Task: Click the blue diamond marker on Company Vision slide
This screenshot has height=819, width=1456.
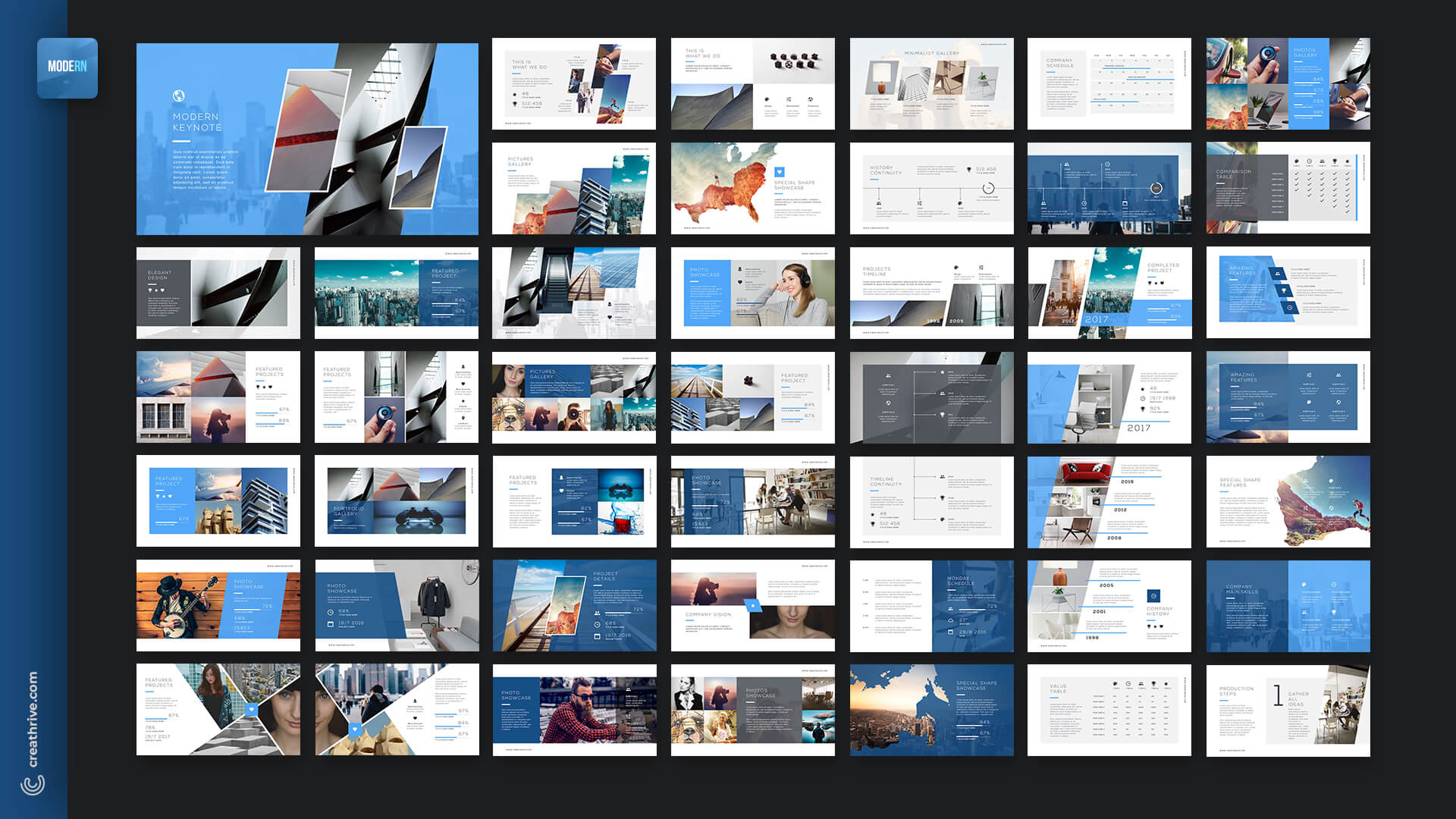Action: pos(753,606)
